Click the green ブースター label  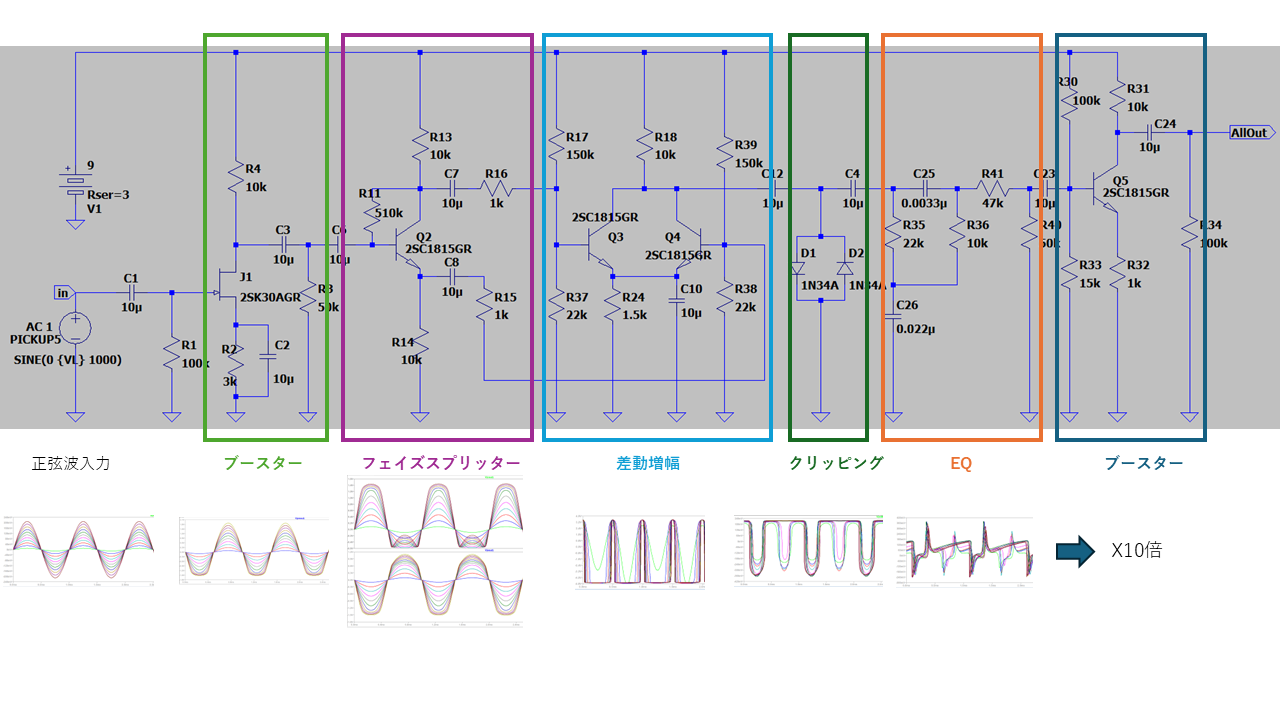pyautogui.click(x=262, y=464)
